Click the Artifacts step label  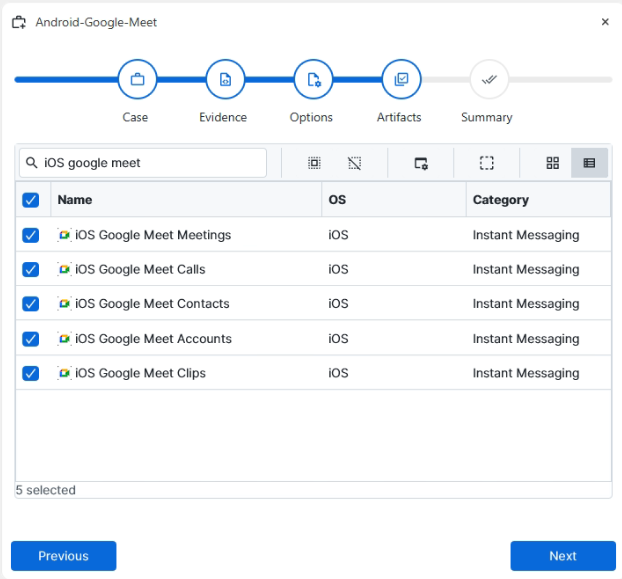tap(399, 117)
